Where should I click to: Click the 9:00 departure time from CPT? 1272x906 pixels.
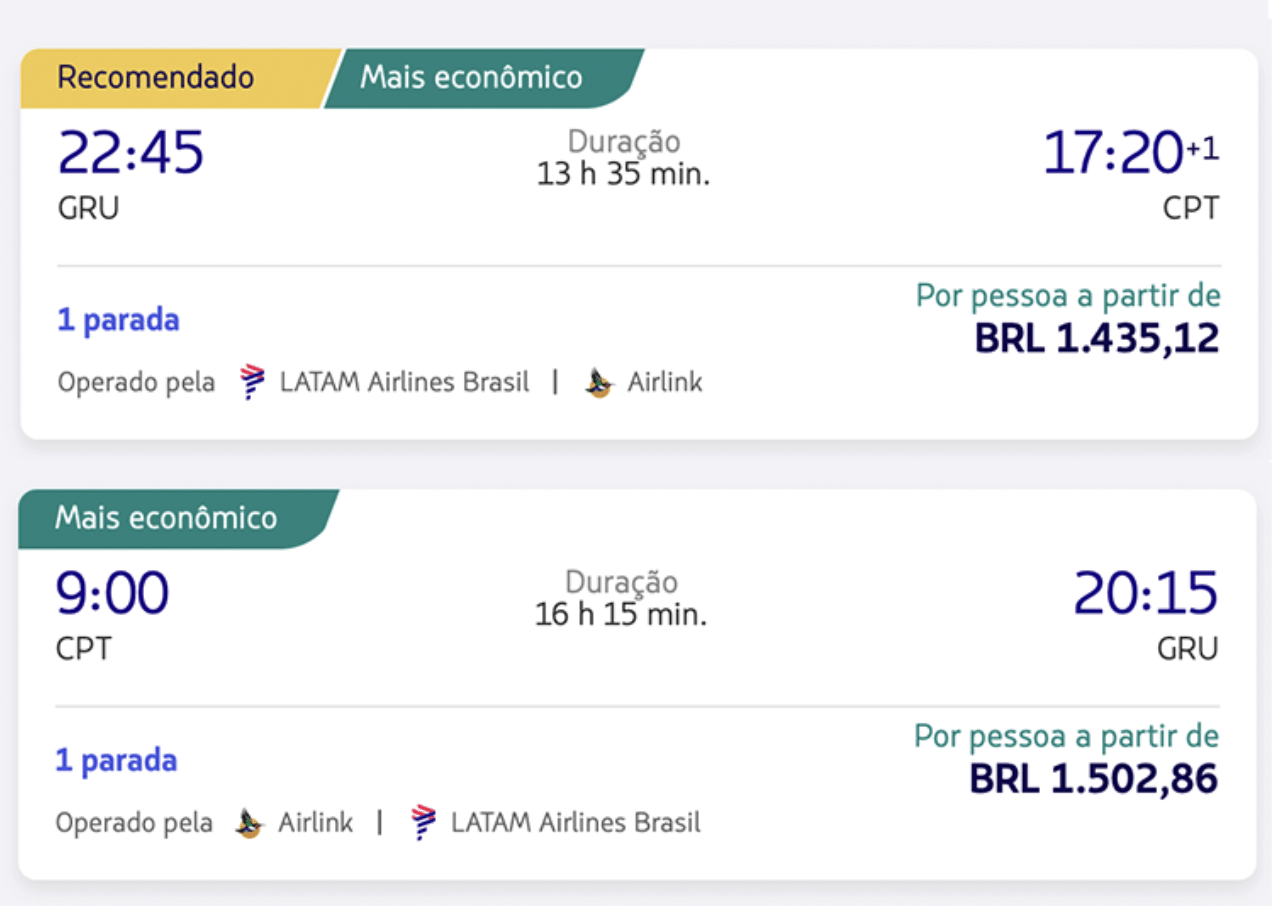(x=112, y=593)
